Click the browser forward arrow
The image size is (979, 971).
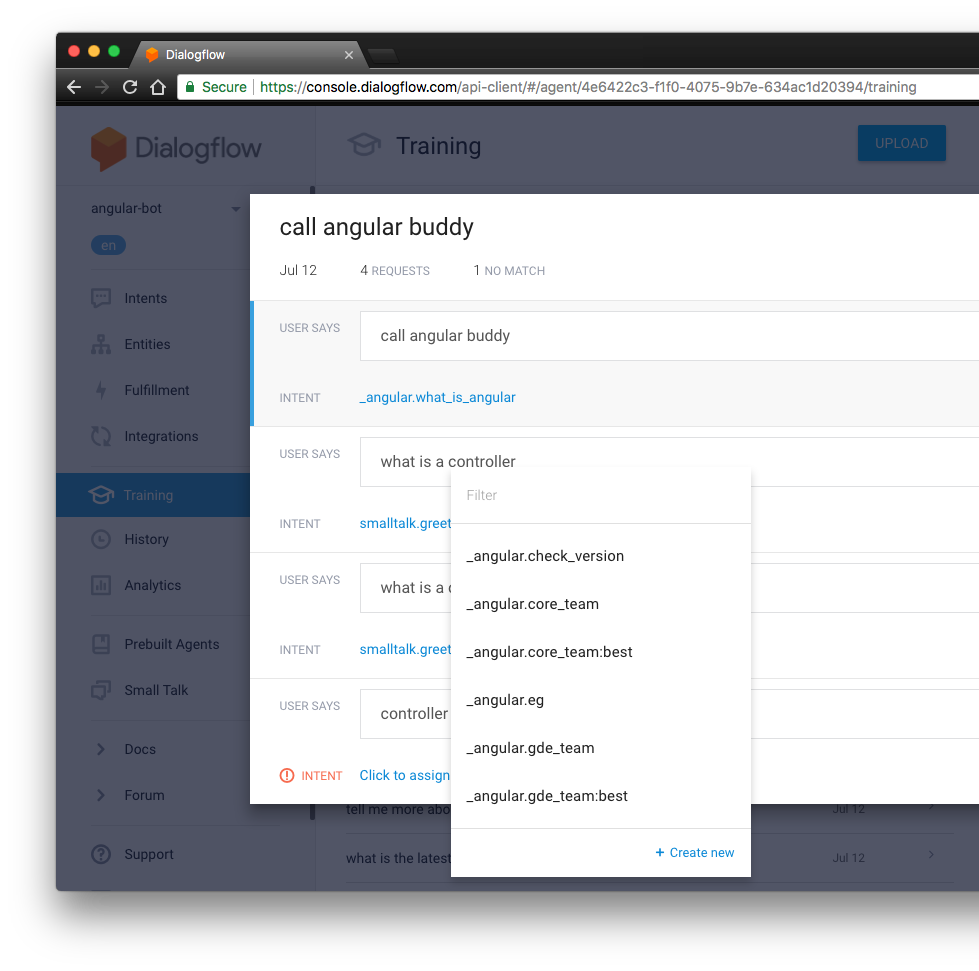(x=102, y=87)
